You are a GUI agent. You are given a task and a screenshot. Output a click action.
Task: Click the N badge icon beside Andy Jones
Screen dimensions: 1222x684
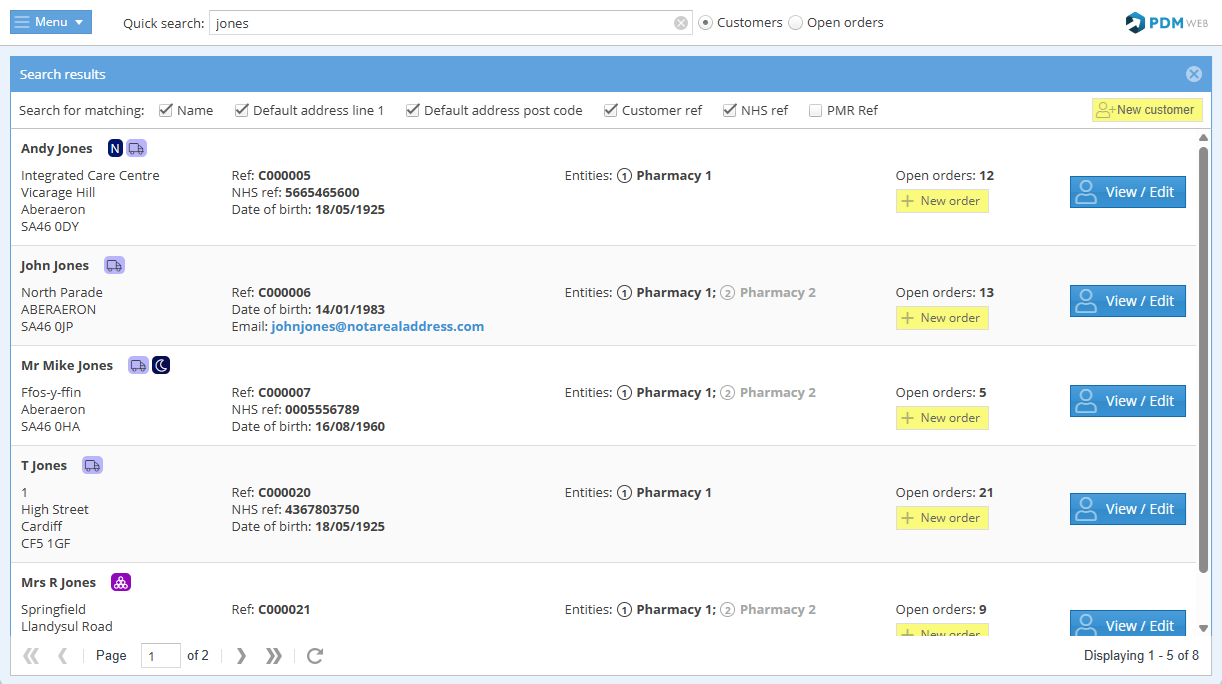coord(115,149)
